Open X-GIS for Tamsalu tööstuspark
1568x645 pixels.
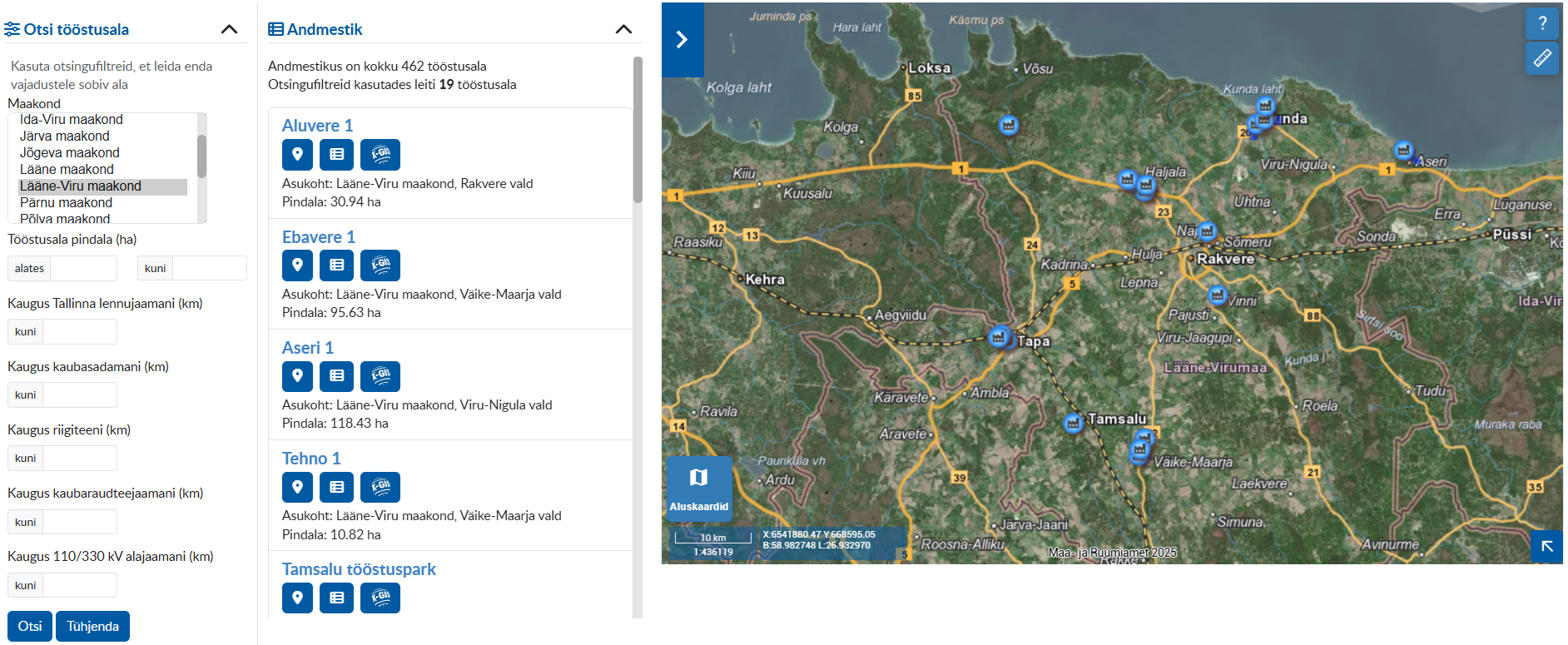(380, 598)
